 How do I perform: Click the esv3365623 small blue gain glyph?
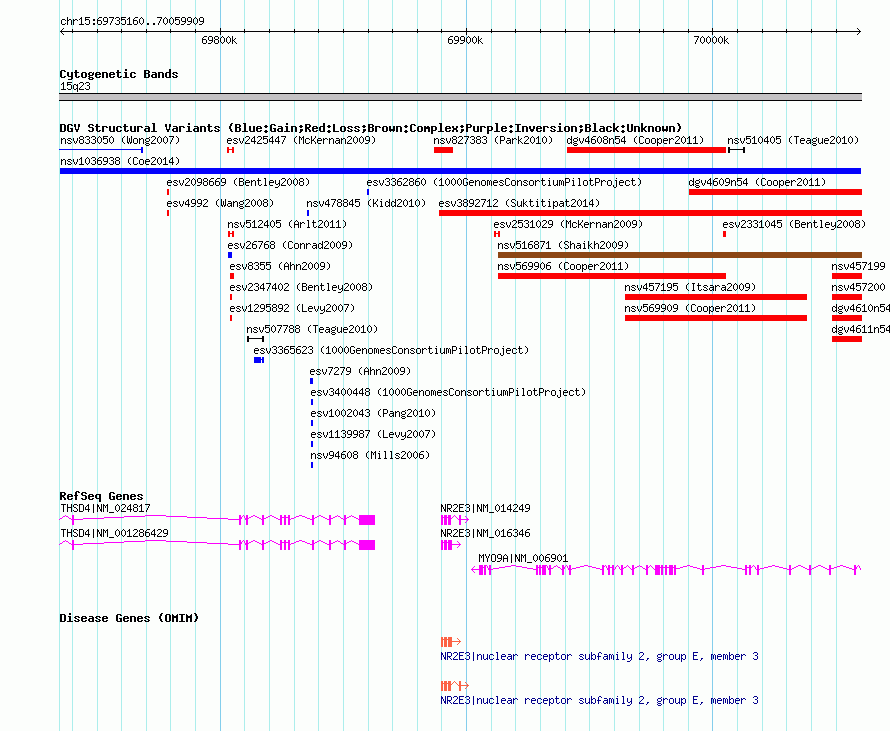[x=259, y=360]
